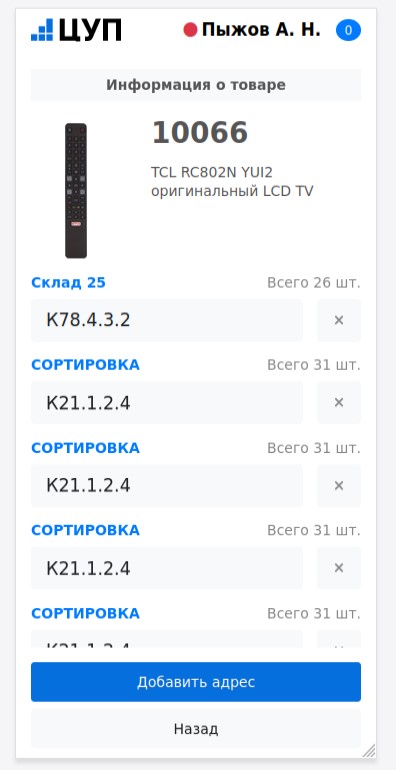Select the Информация о товаре header

pyautogui.click(x=196, y=85)
